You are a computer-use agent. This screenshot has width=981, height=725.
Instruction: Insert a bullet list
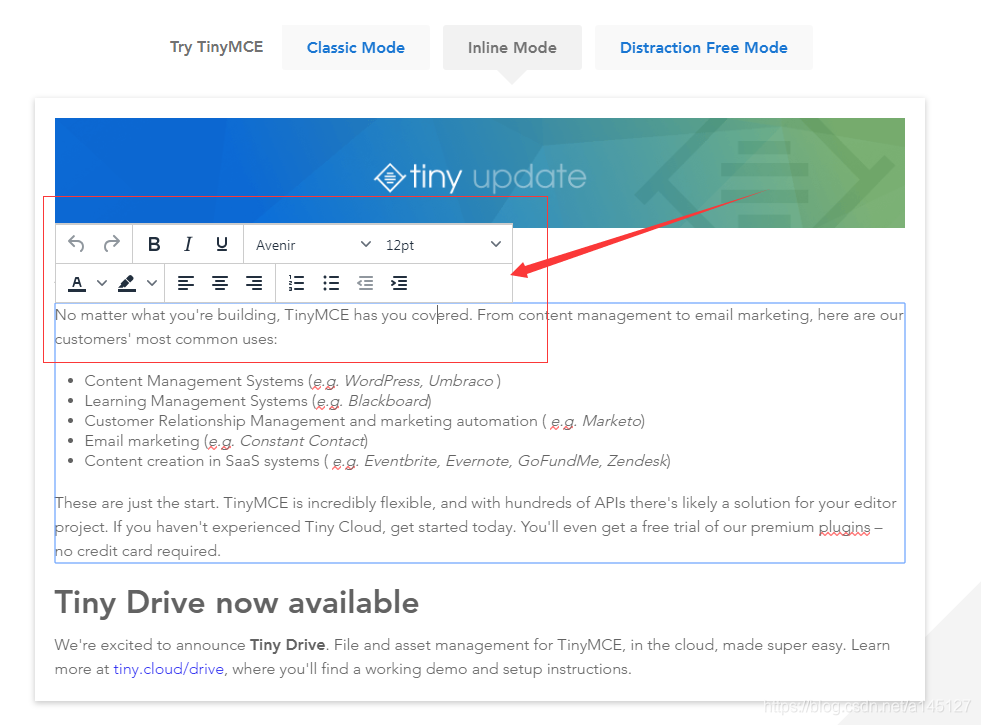331,283
